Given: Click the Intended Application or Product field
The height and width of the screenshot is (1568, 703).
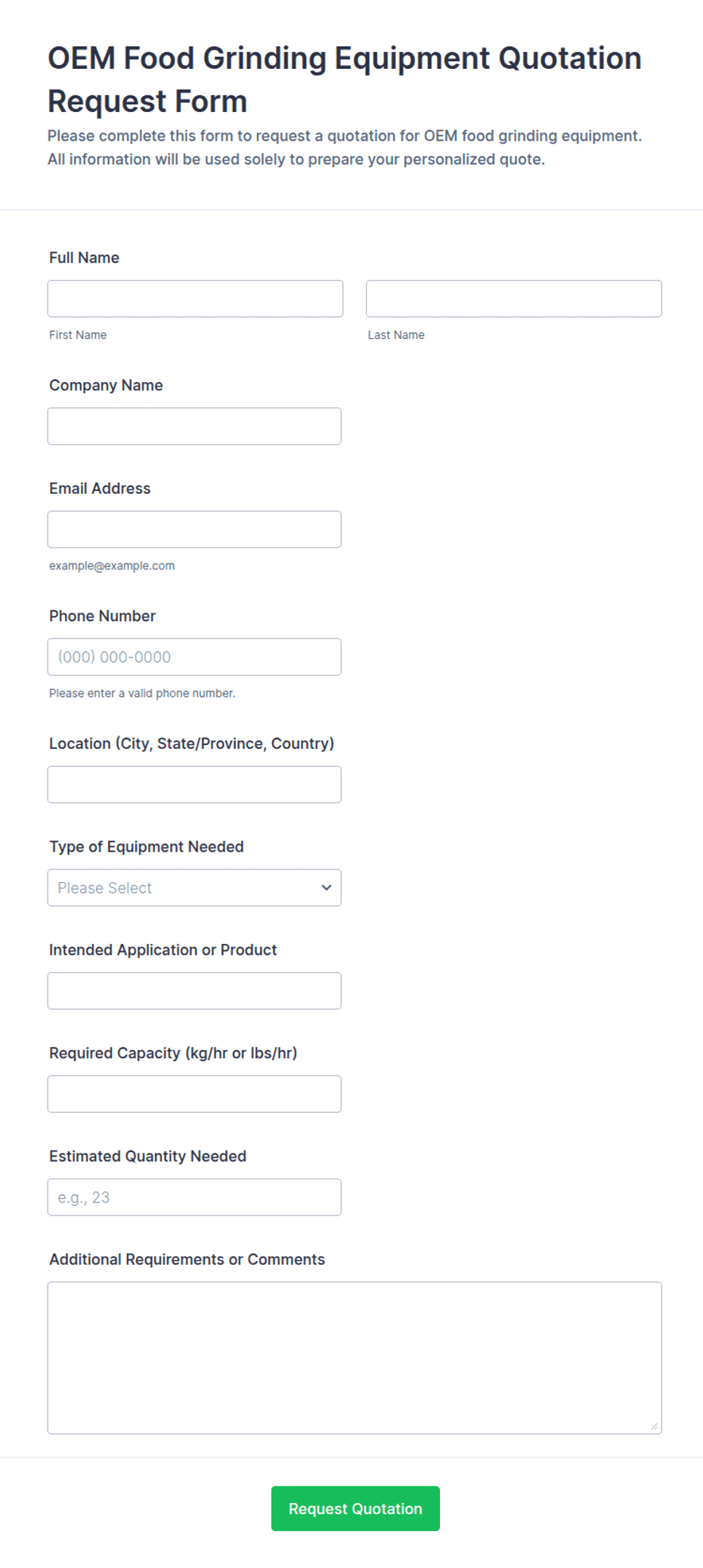Looking at the screenshot, I should pos(194,991).
